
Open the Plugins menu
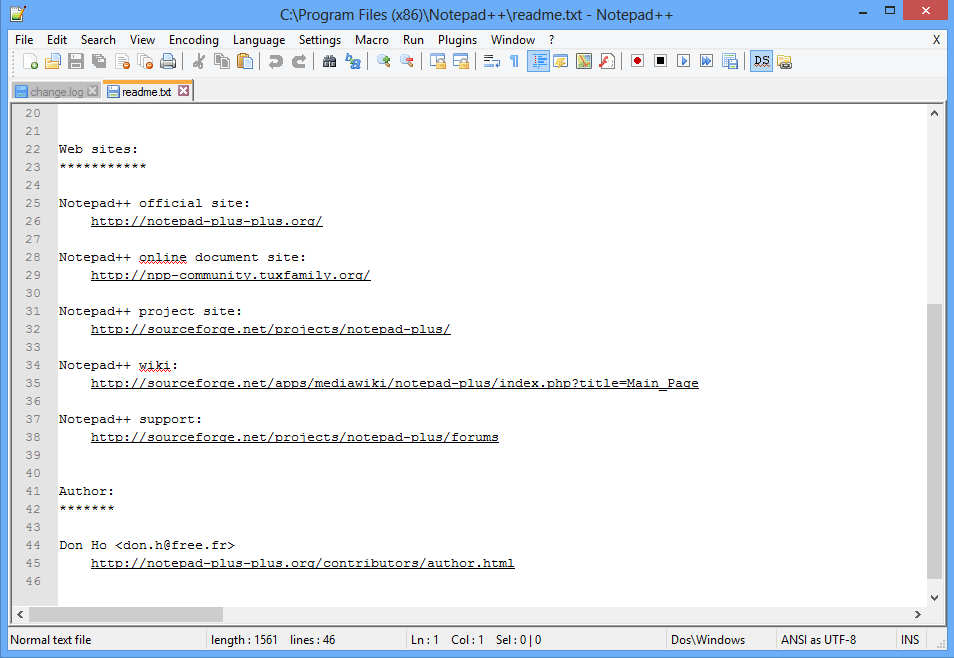point(457,40)
